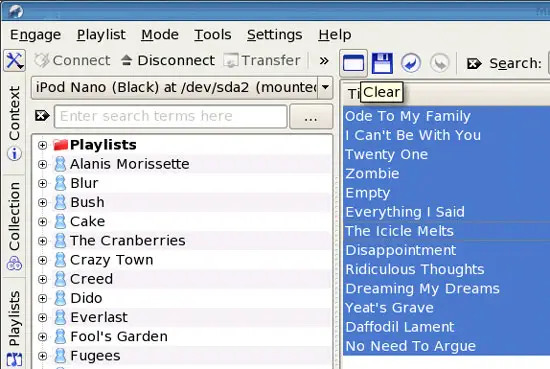Select the track 'I Can't Be With You'

[413, 135]
